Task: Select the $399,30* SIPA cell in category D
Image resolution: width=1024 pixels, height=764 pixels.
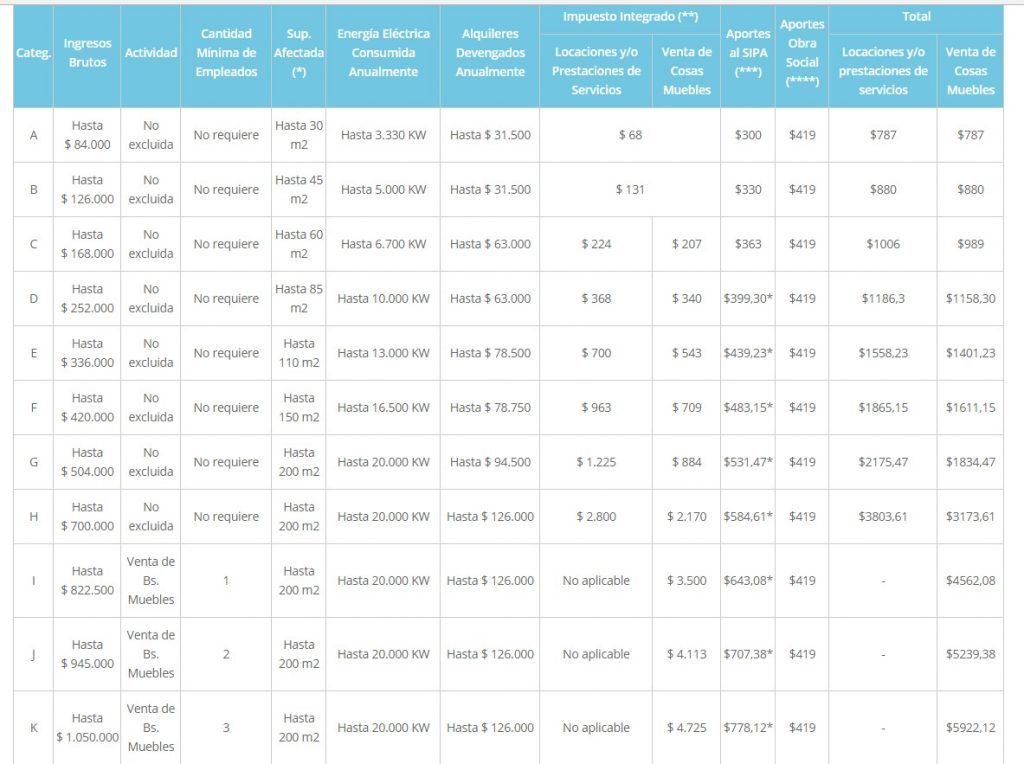Action: pos(748,298)
